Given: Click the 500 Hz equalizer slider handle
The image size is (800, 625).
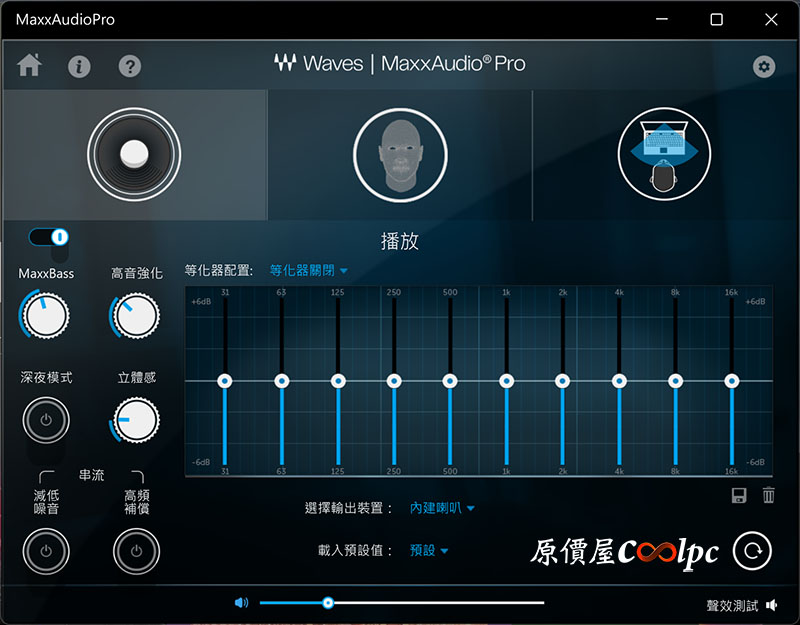Looking at the screenshot, I should [x=450, y=381].
